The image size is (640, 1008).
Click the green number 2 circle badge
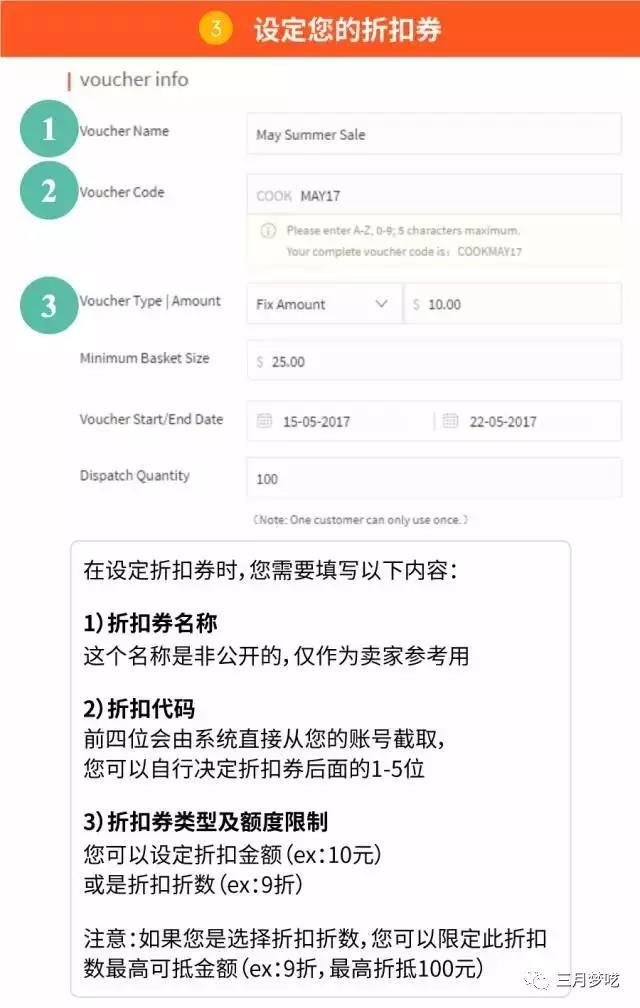coord(49,191)
